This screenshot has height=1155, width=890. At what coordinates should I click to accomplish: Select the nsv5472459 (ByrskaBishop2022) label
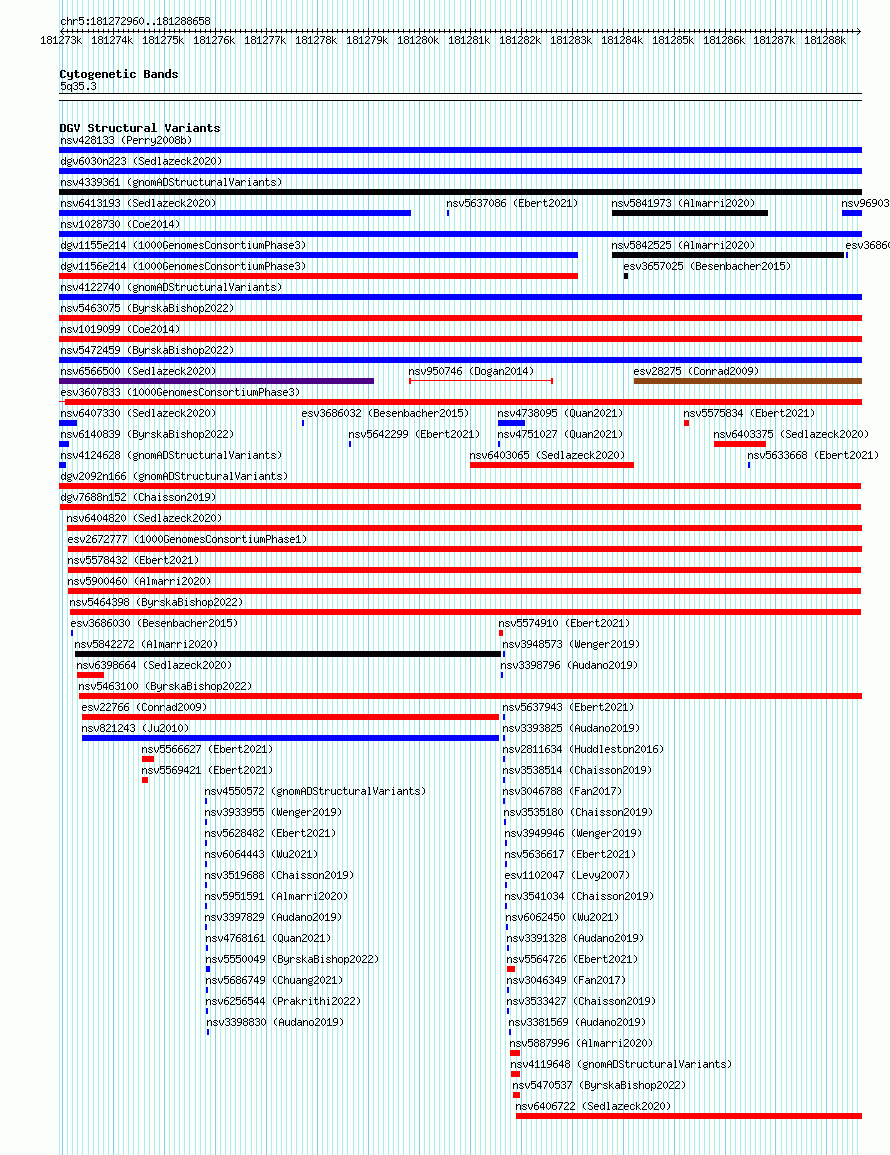147,350
